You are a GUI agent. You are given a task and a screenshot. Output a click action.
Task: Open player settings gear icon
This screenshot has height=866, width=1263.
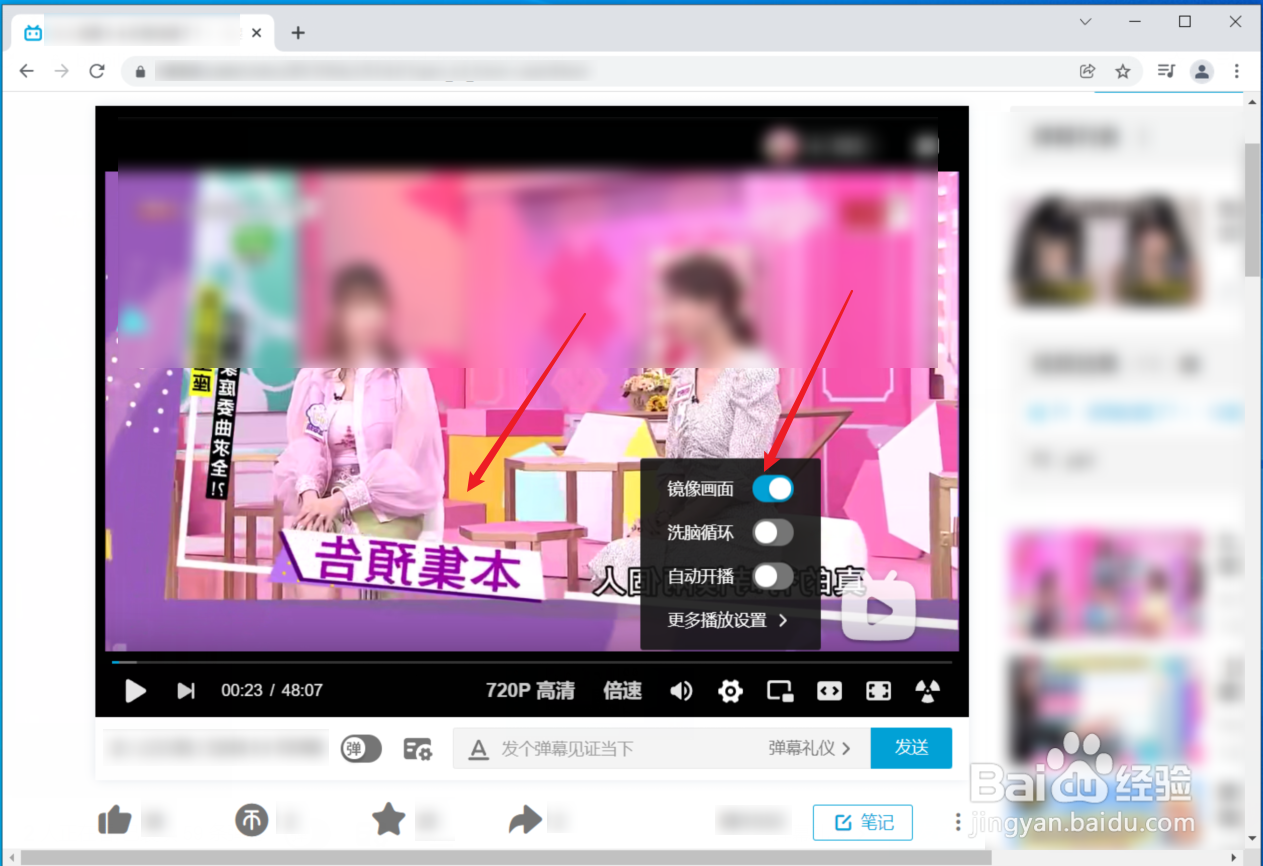point(731,691)
